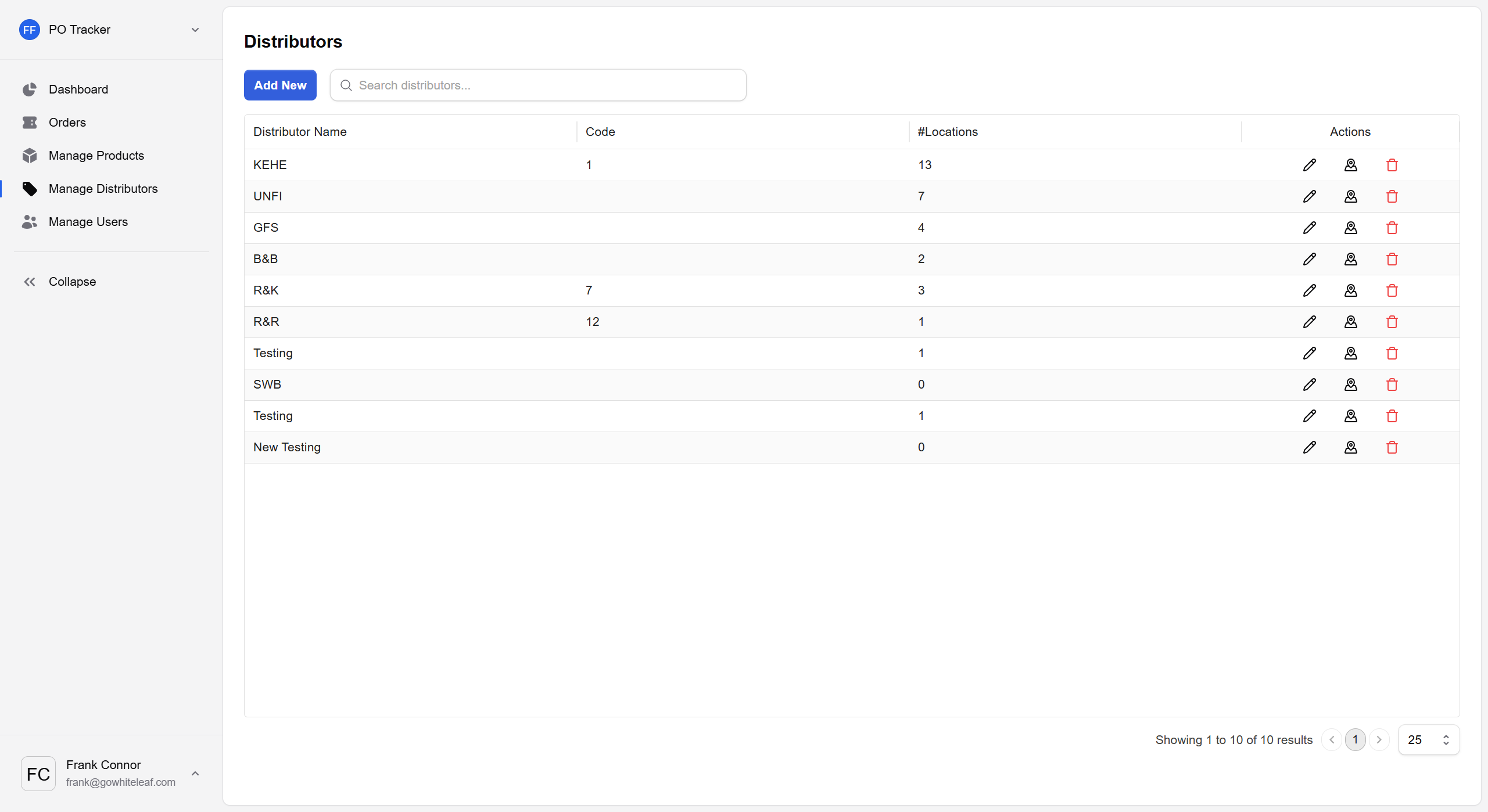Go to Dashboard in sidebar

pyautogui.click(x=78, y=89)
